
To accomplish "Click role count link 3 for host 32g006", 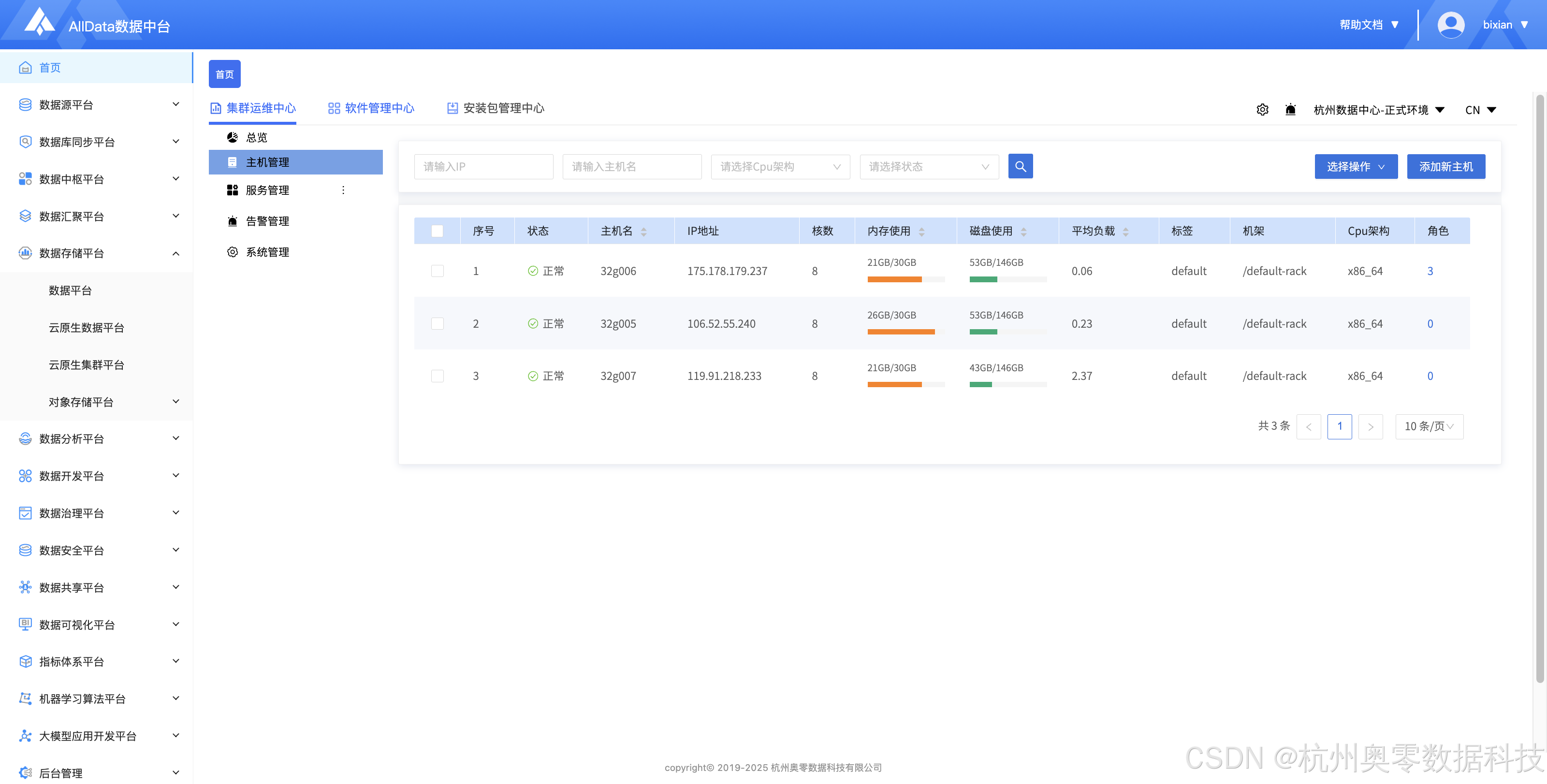I will [x=1430, y=271].
